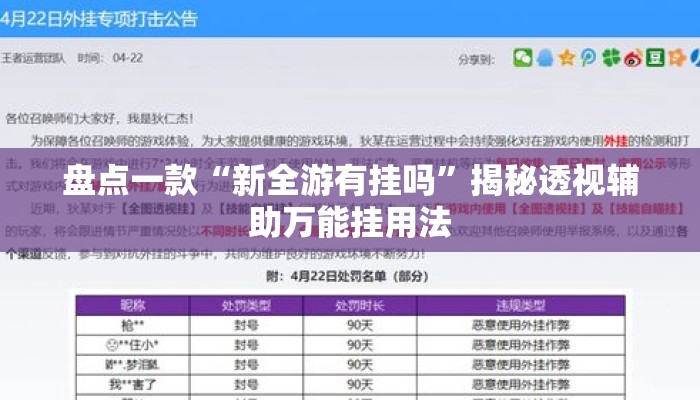Click 封号 in the 枪** row
700x400 pixels.
click(x=246, y=325)
